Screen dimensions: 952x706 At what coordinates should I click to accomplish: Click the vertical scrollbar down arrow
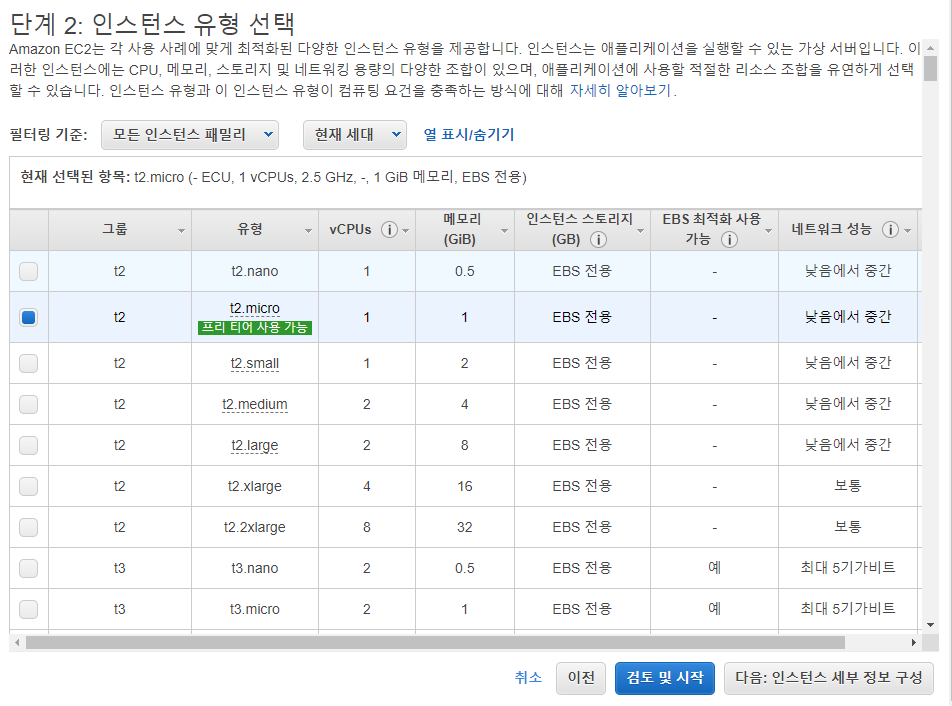[x=930, y=625]
